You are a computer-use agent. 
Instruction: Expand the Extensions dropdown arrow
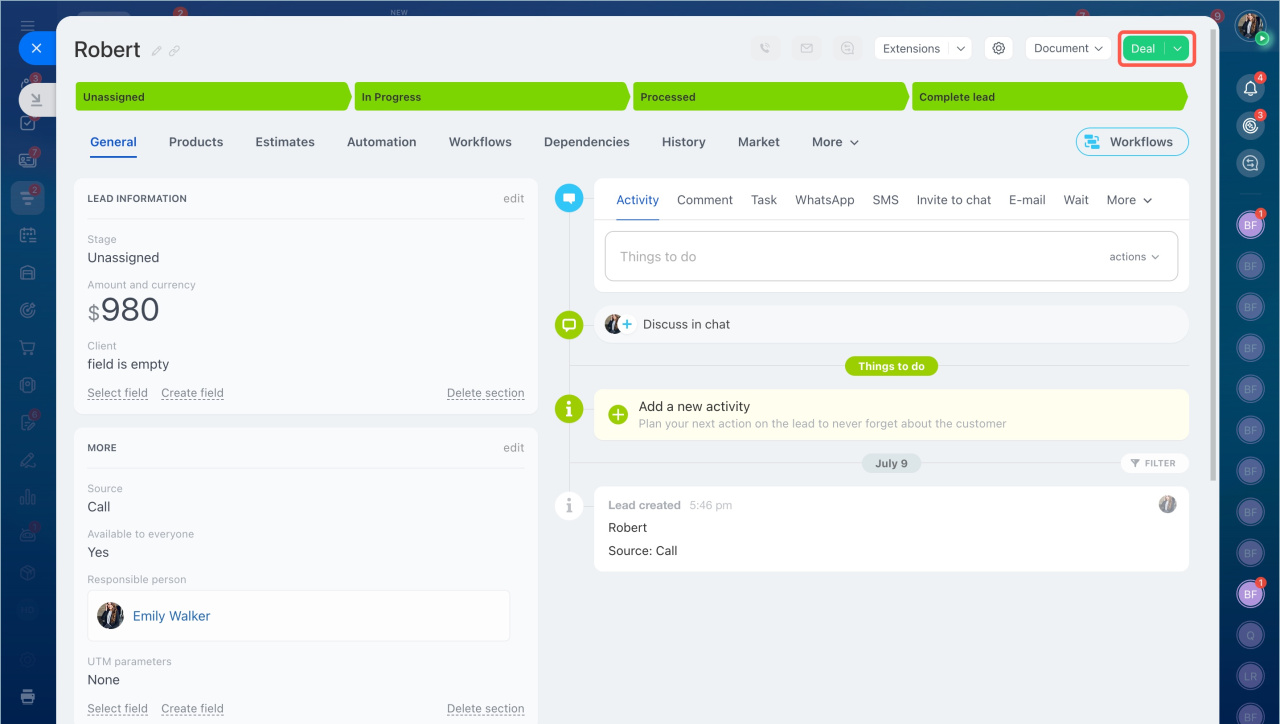pos(960,48)
